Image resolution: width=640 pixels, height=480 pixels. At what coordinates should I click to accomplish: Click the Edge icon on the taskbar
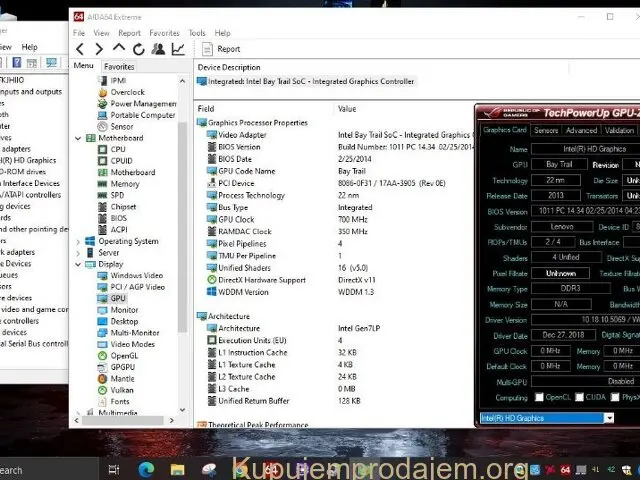pos(146,468)
